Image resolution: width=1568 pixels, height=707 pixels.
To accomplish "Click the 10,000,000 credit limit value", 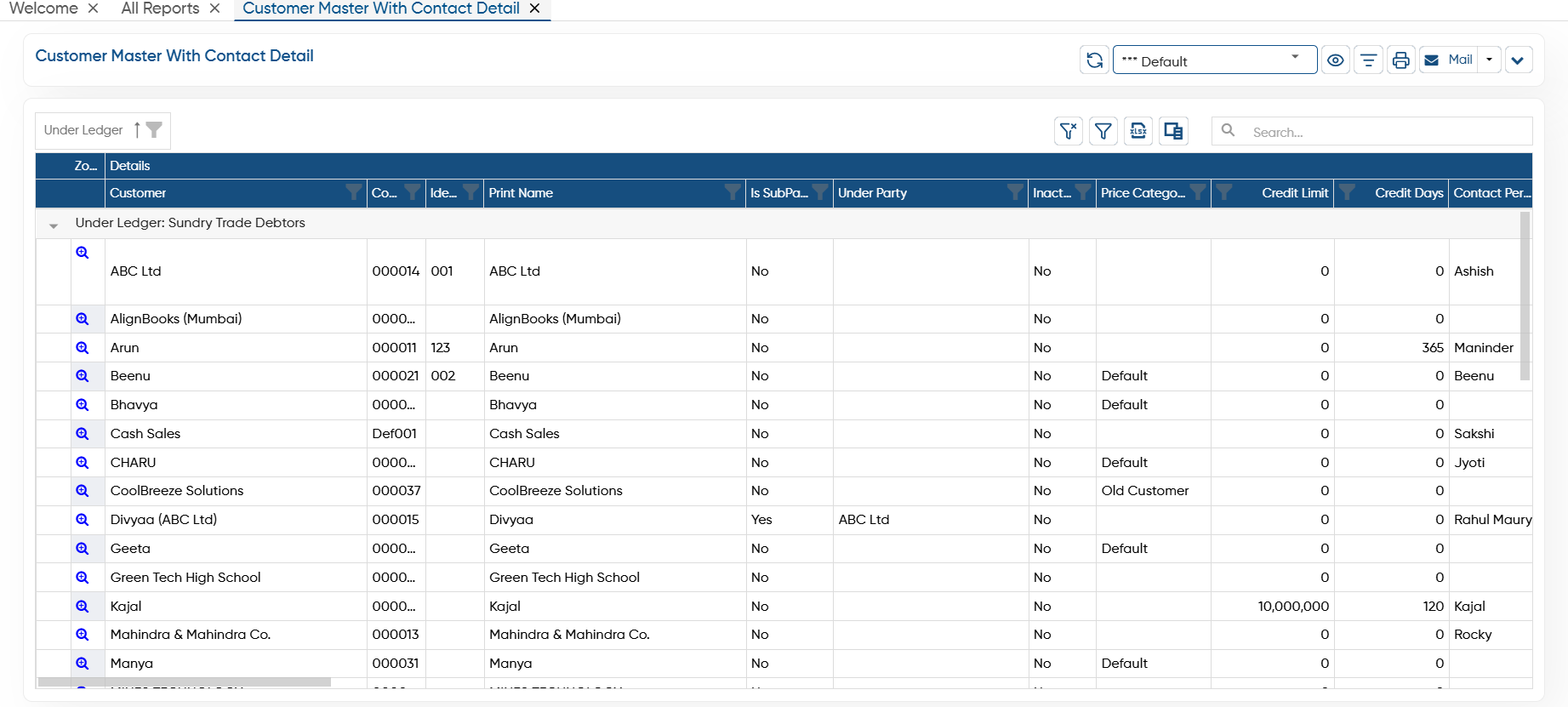I will [1293, 607].
